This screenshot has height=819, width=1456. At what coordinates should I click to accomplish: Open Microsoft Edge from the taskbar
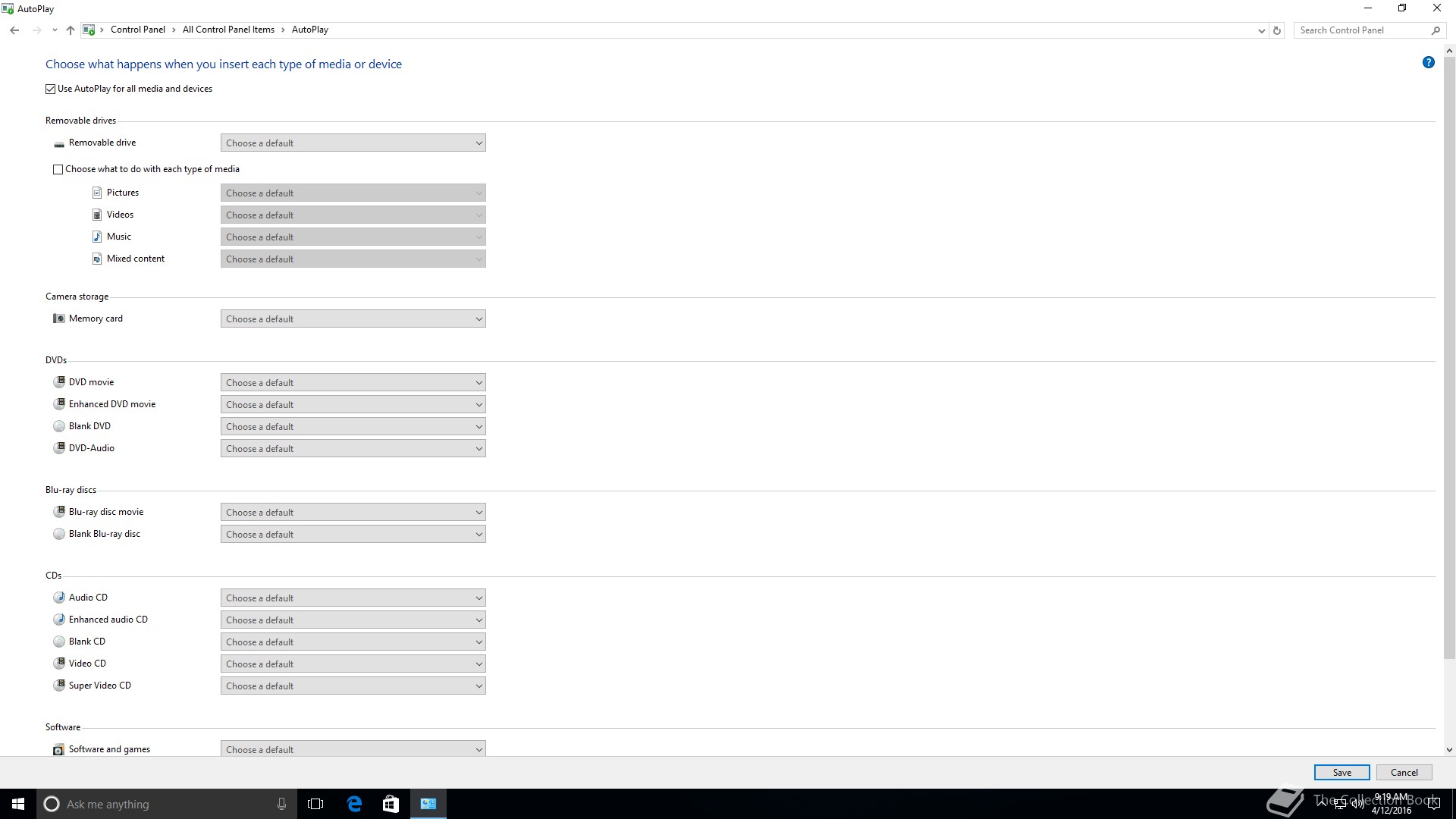click(354, 804)
